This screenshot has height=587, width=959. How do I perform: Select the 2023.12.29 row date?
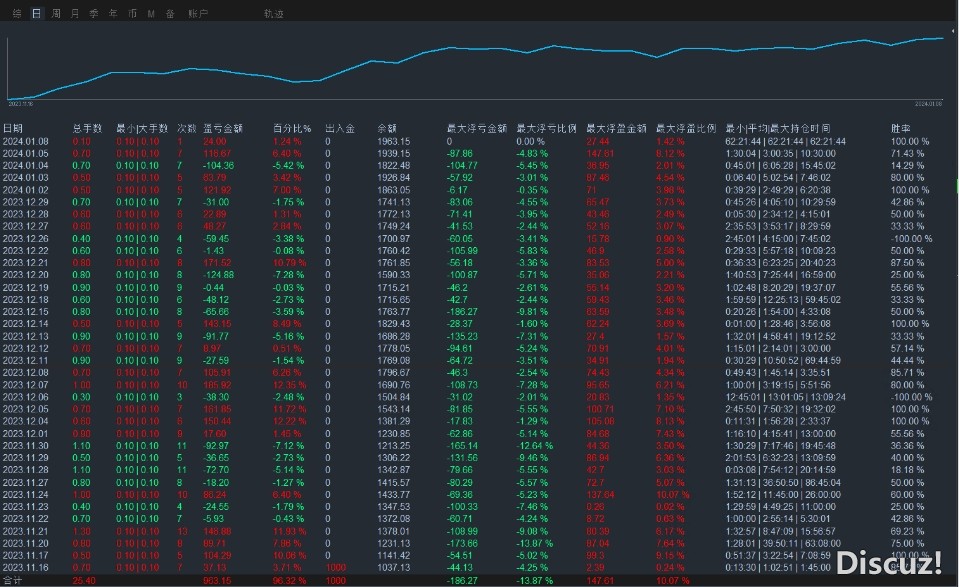pos(25,202)
